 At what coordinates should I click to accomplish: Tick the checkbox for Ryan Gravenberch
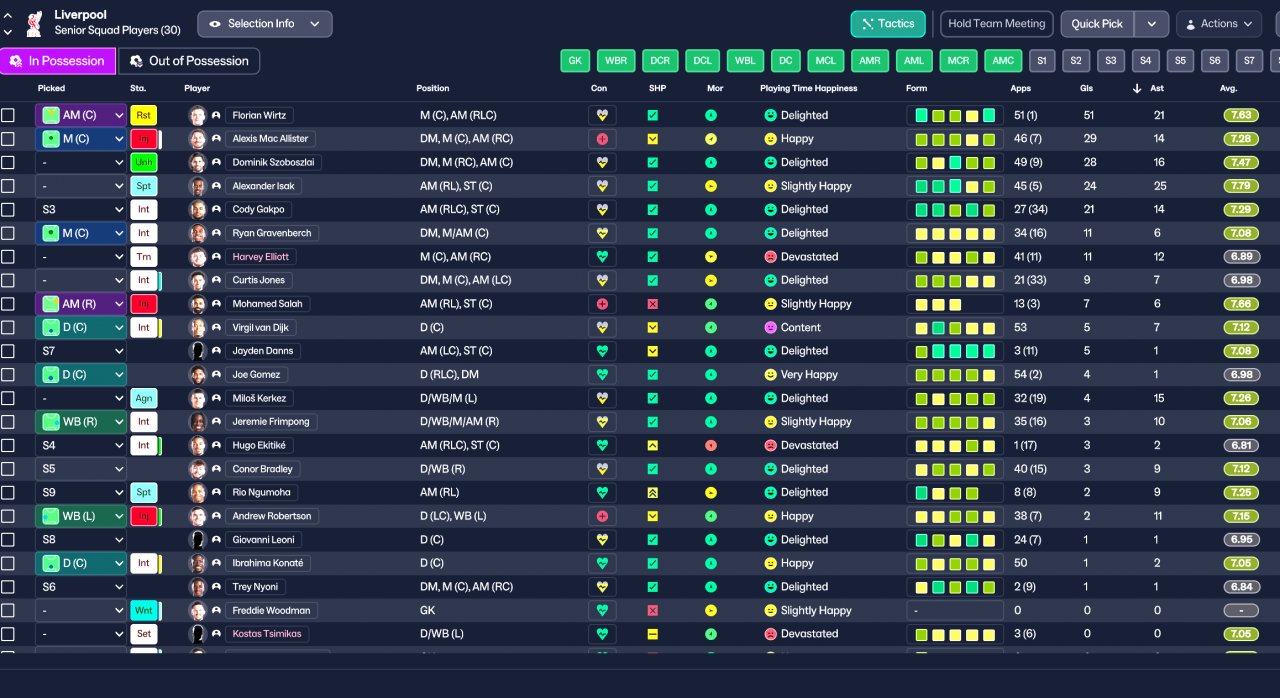point(8,233)
